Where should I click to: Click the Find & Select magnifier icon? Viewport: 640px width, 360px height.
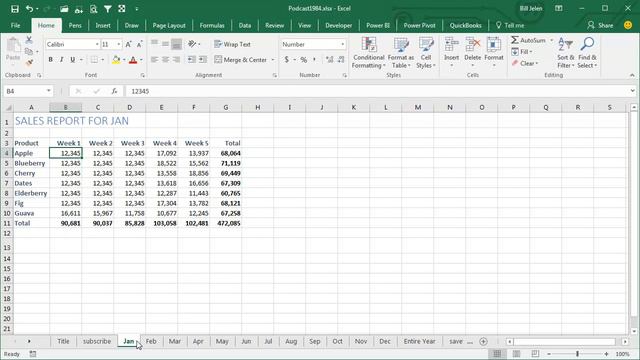point(587,44)
